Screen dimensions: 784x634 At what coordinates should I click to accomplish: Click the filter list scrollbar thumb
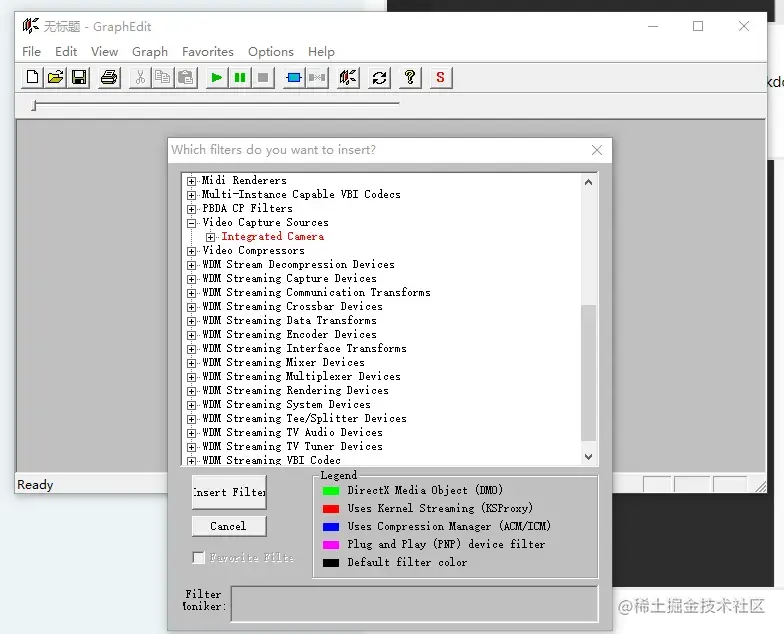click(588, 373)
